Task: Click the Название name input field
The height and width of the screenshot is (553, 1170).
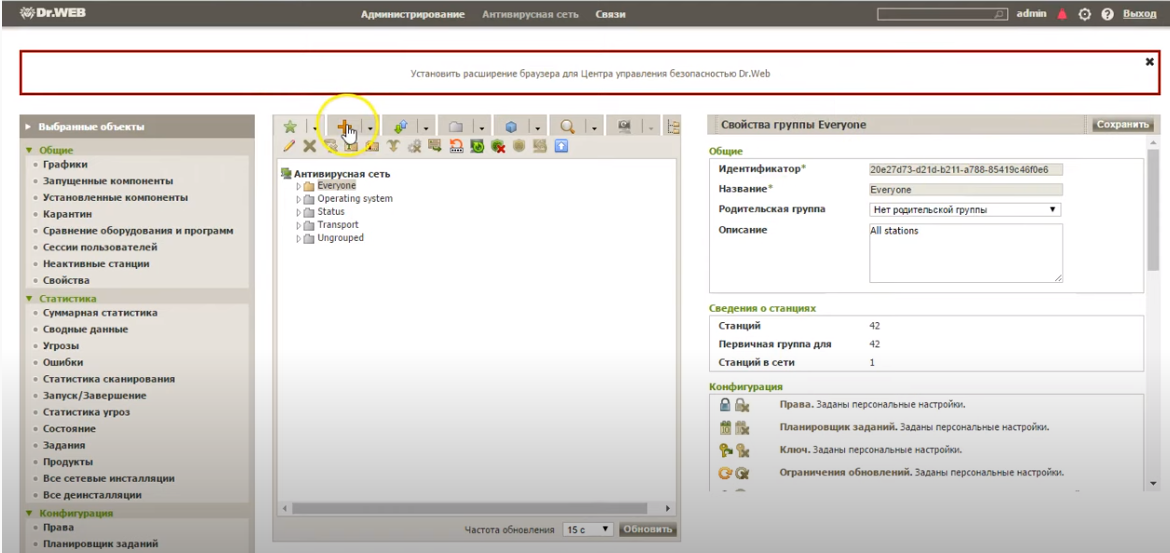Action: pos(966,190)
